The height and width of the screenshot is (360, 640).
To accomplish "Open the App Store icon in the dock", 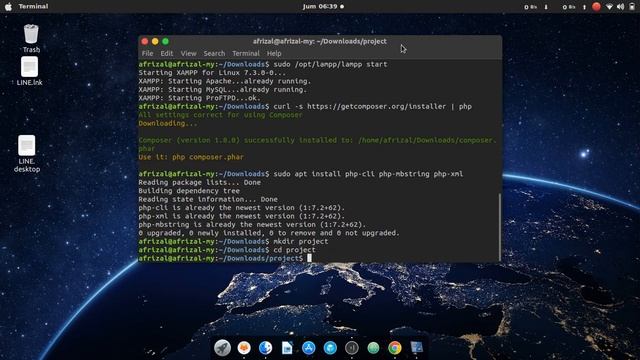I will pos(309,348).
